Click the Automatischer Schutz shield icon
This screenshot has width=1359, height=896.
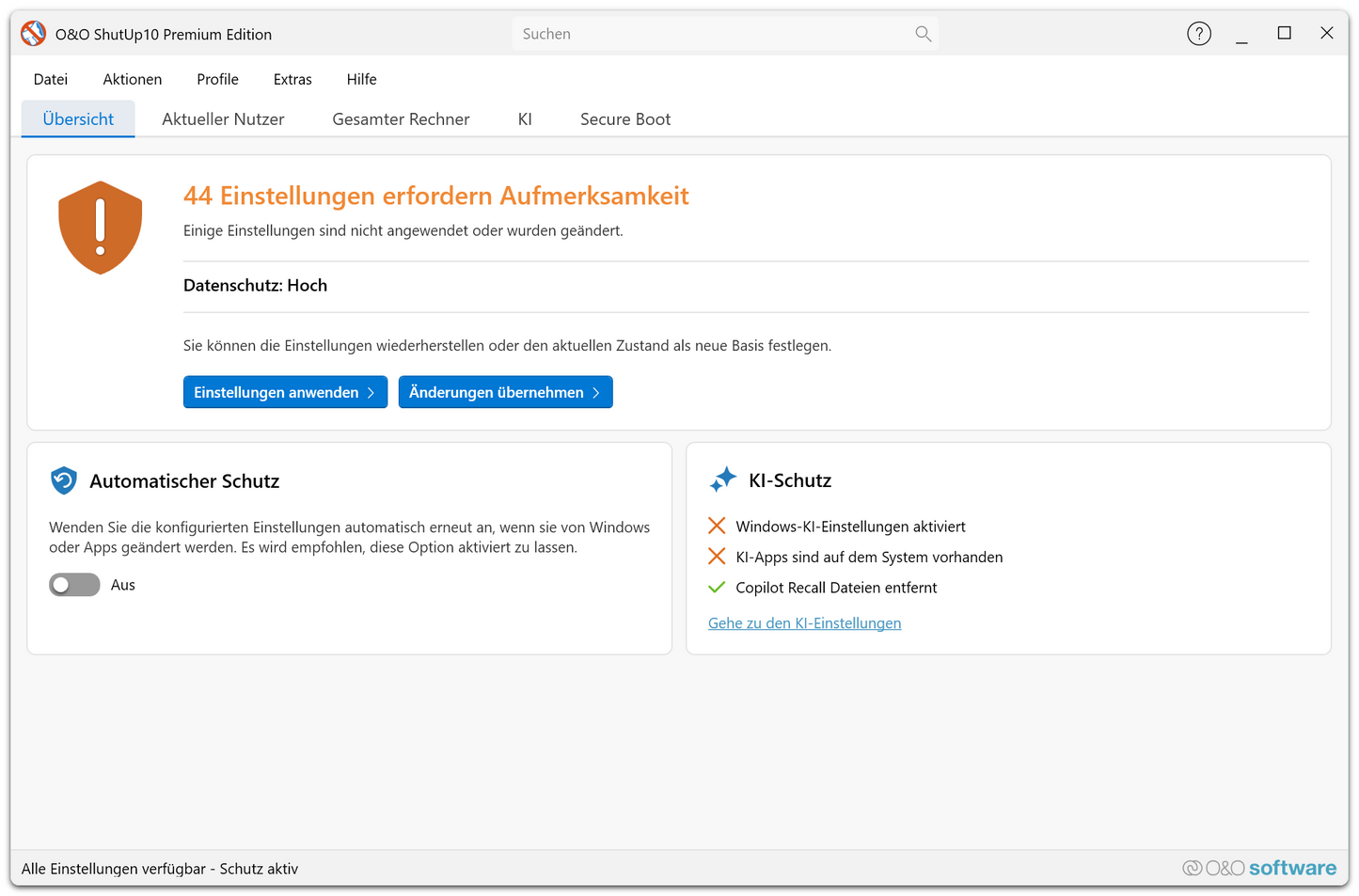click(63, 481)
